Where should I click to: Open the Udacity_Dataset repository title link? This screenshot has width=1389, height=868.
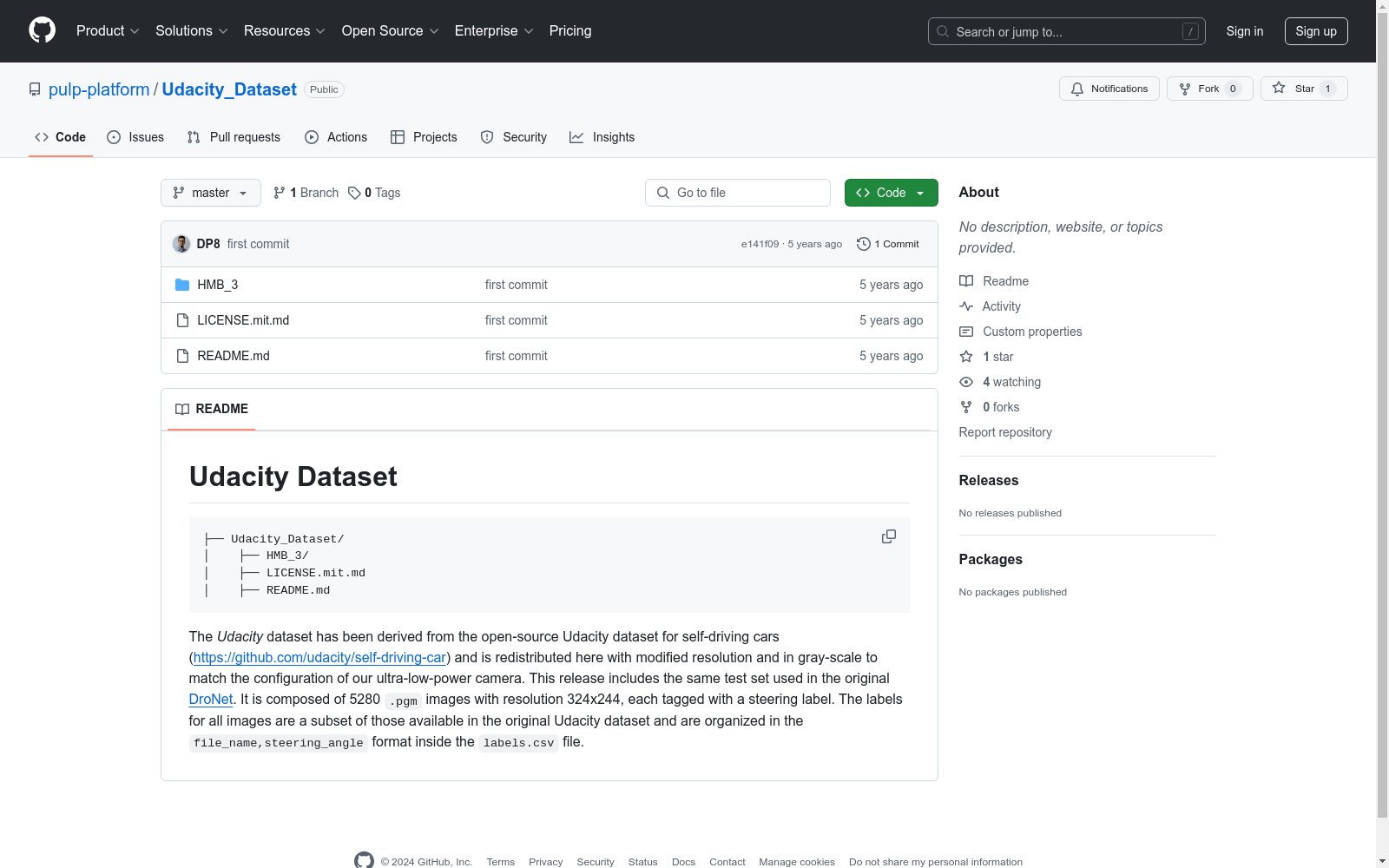coord(229,89)
